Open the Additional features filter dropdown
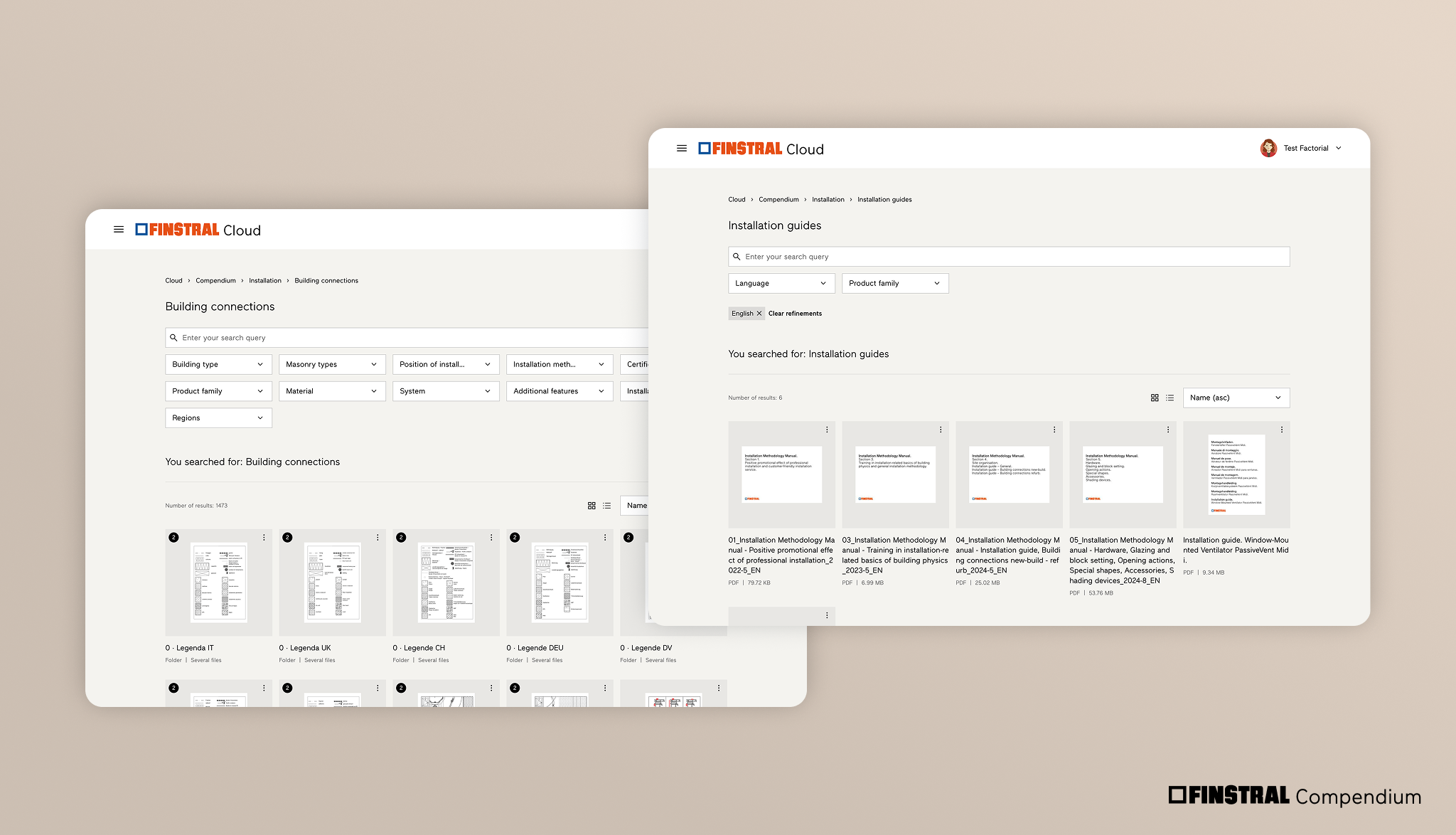This screenshot has width=1456, height=835. coord(560,391)
